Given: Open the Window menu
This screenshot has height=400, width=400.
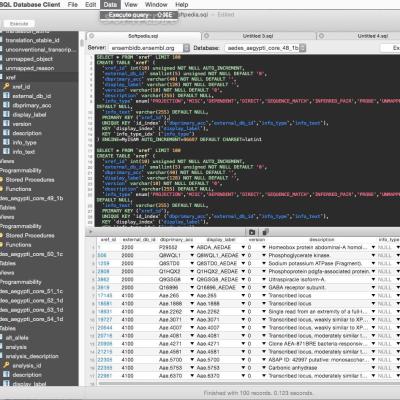Looking at the screenshot, I should point(156,5).
